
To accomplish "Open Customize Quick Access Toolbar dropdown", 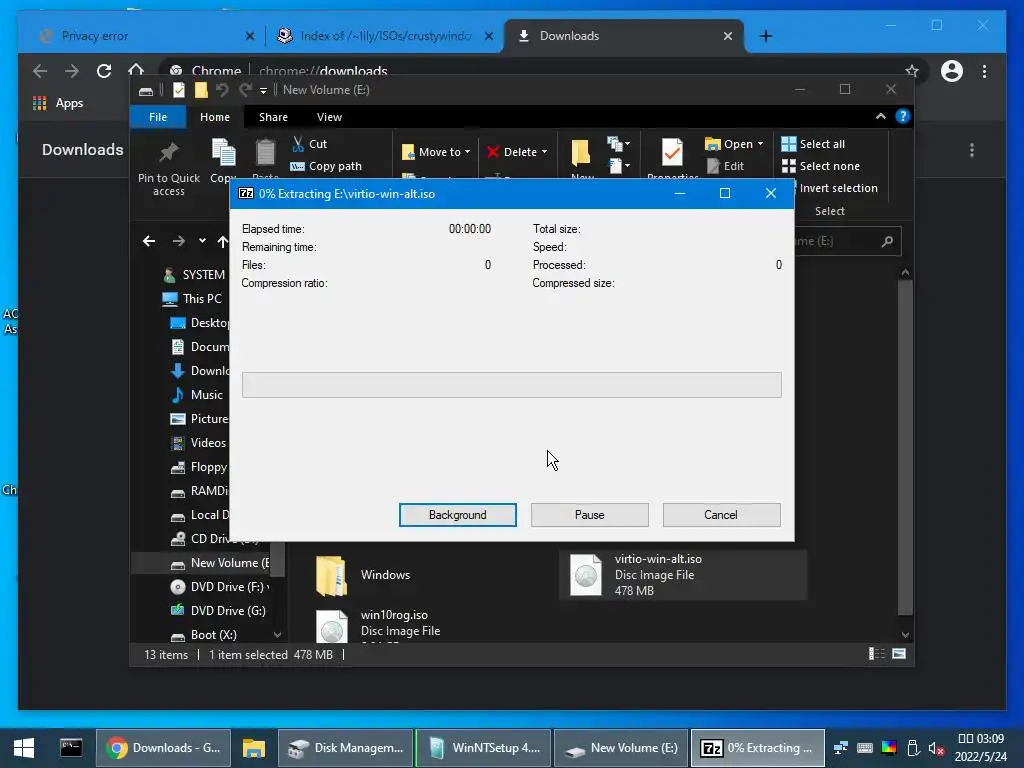I will 263,91.
